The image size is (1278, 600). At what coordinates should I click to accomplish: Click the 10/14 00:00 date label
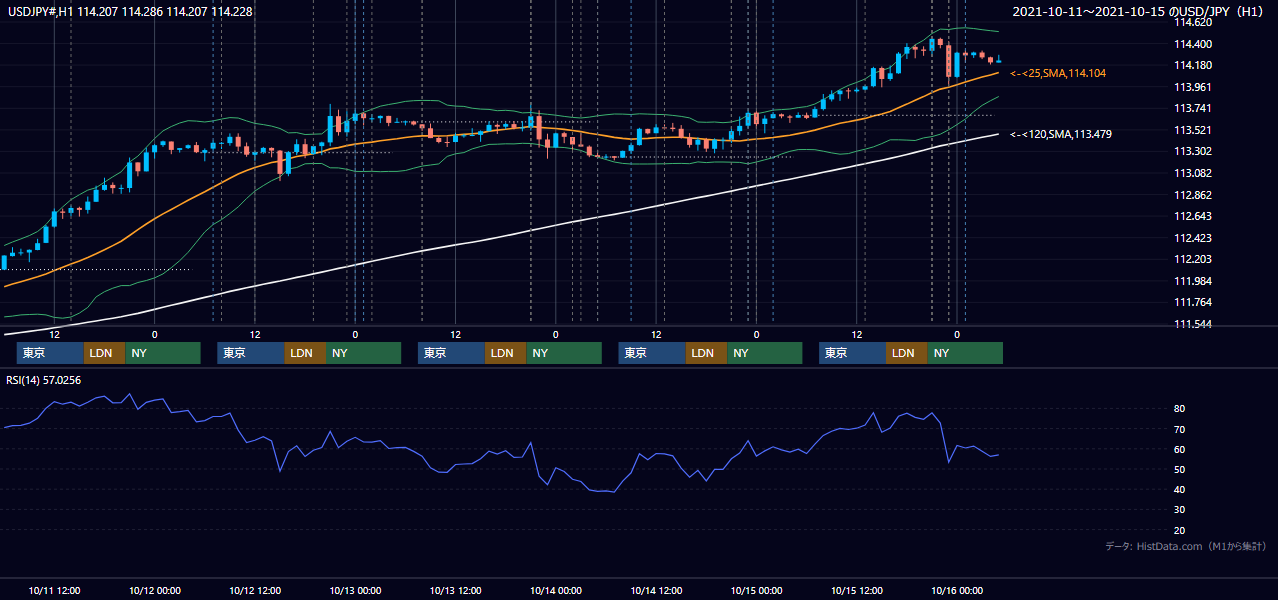click(555, 590)
